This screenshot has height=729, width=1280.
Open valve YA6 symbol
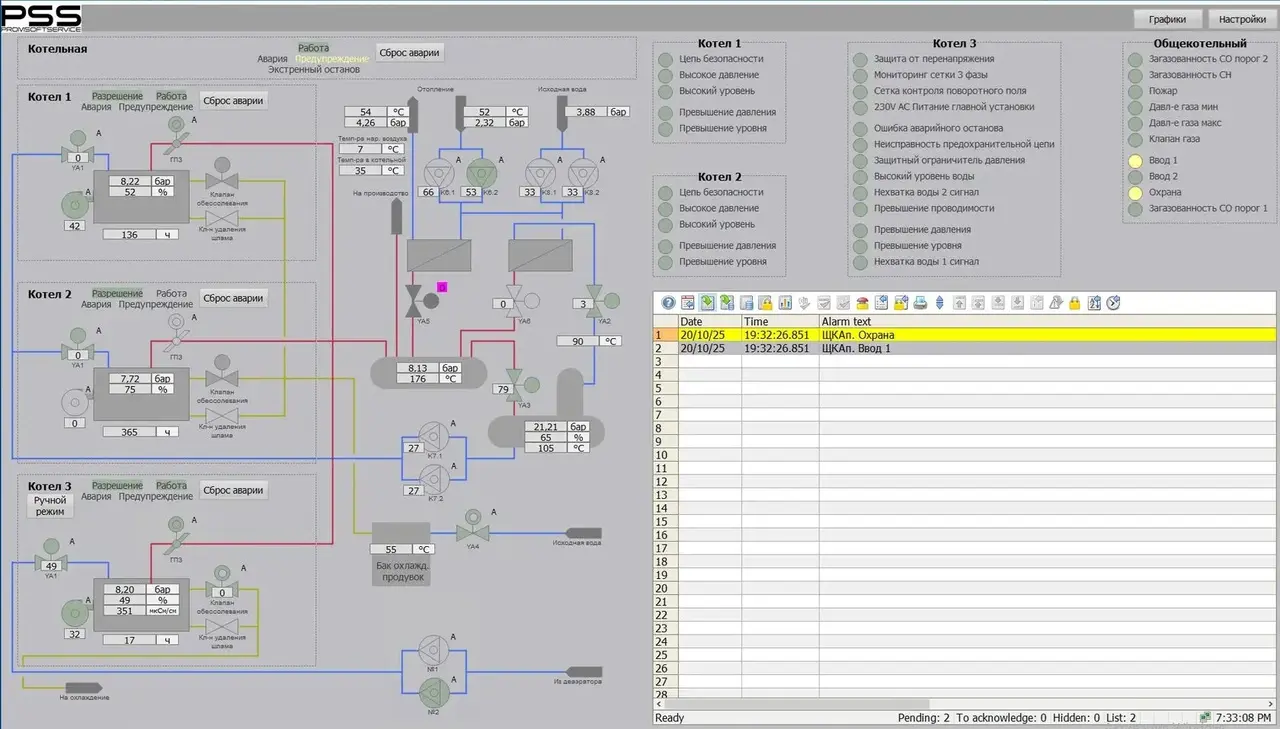point(522,301)
